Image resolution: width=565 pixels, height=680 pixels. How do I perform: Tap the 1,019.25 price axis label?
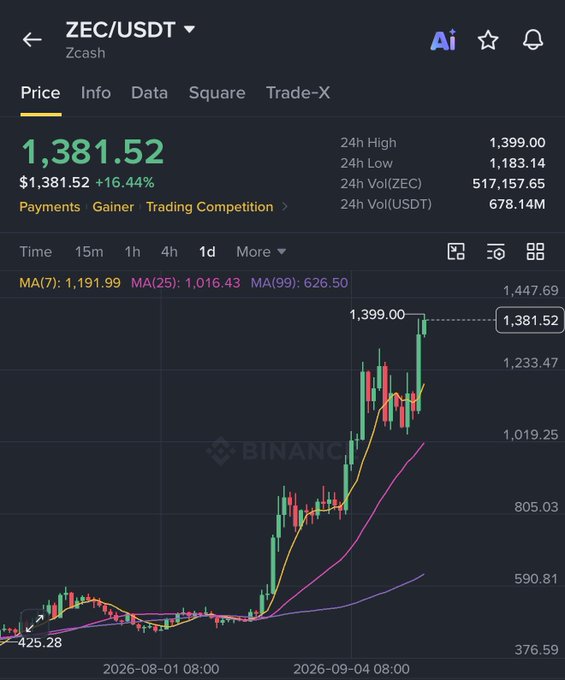[531, 435]
